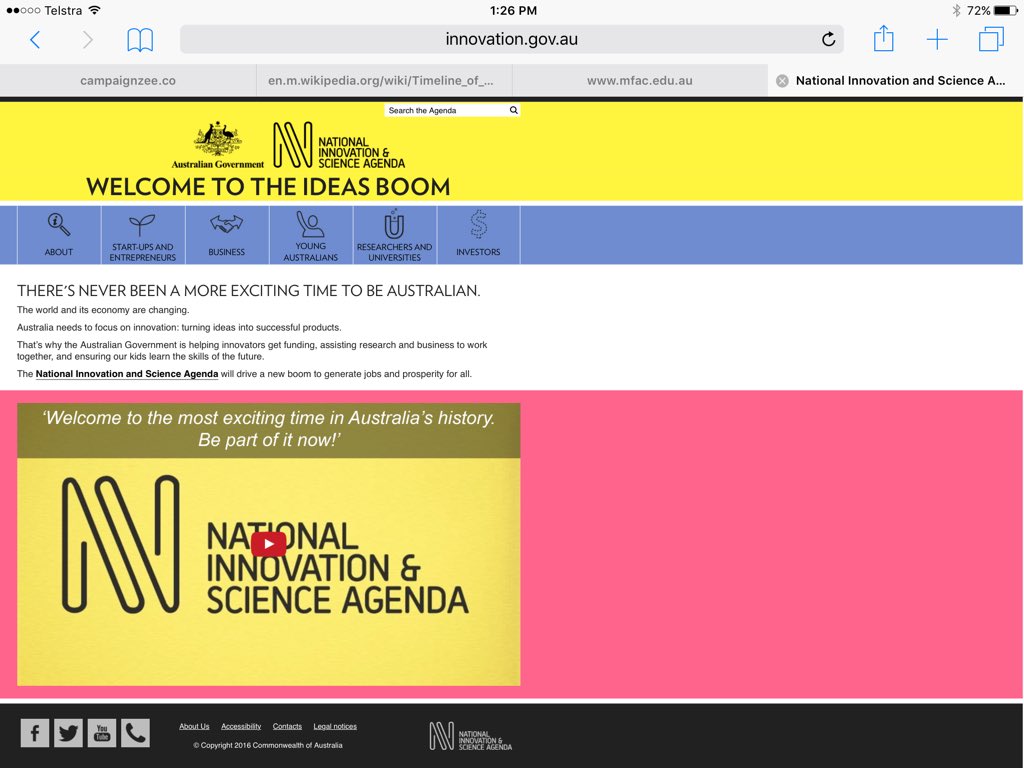This screenshot has height=768, width=1024.
Task: Switch to the campaignzee.co tab
Action: coord(128,81)
